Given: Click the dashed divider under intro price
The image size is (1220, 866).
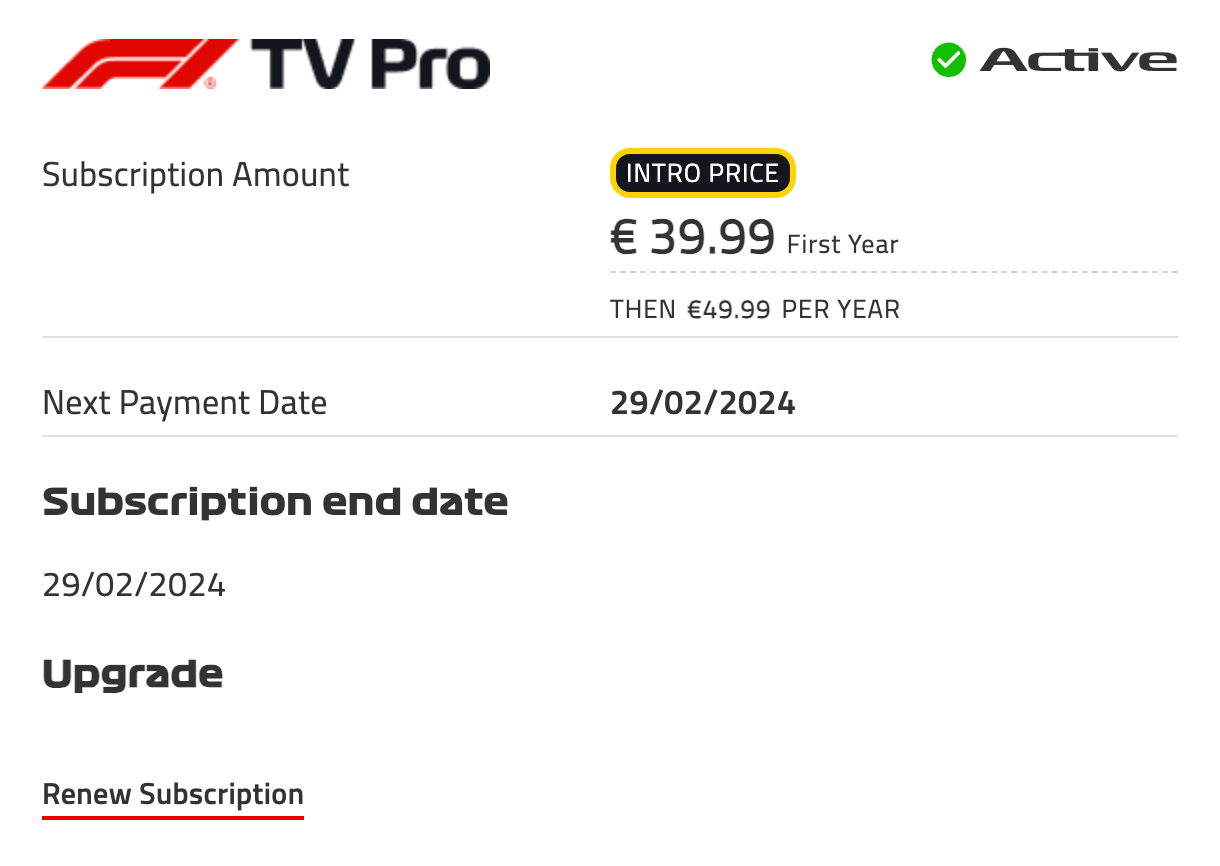Looking at the screenshot, I should tap(894, 272).
